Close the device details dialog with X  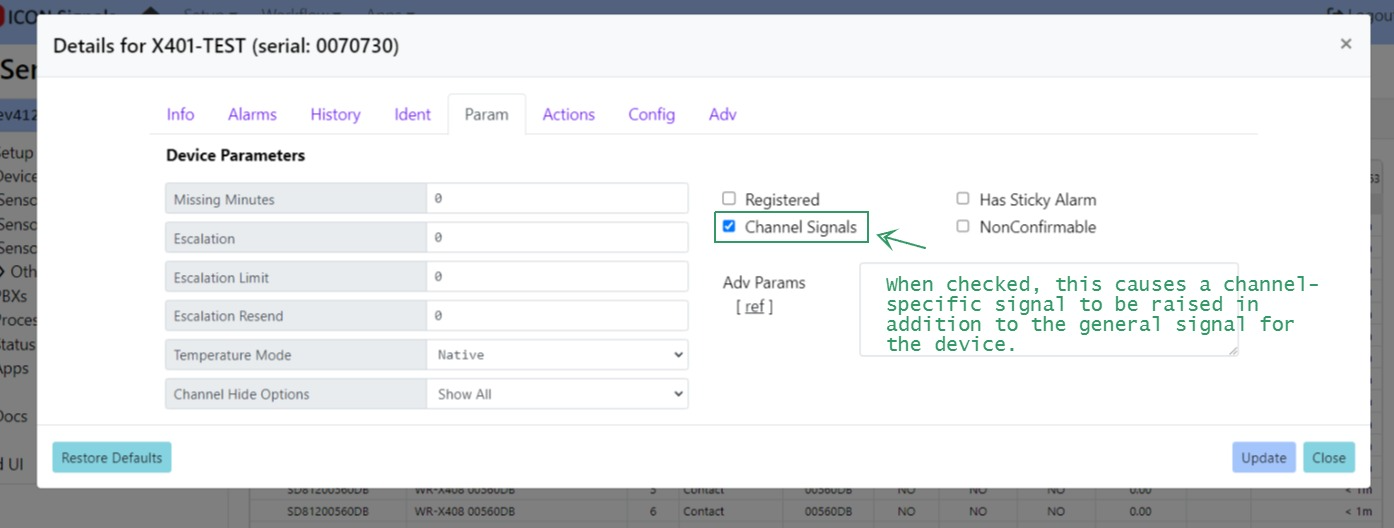coord(1345,44)
